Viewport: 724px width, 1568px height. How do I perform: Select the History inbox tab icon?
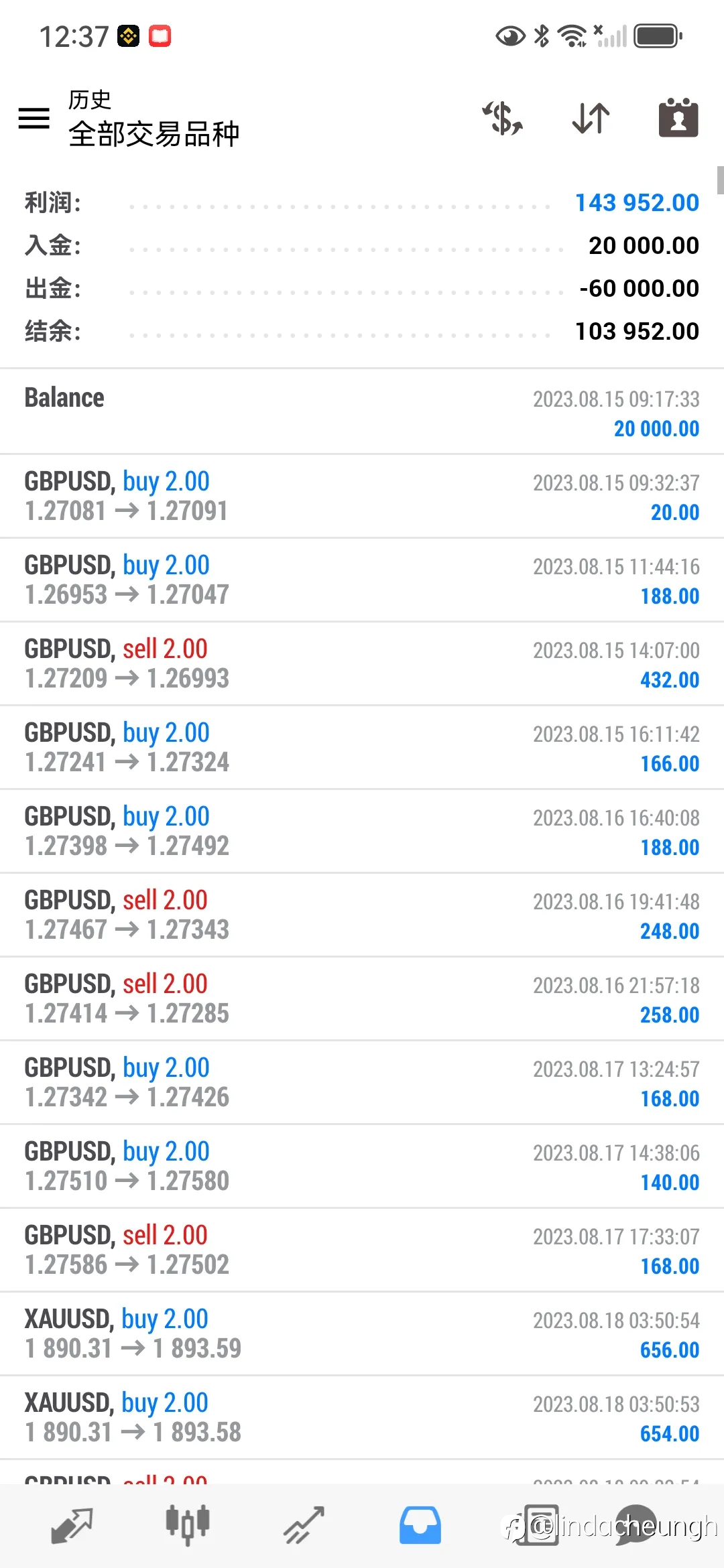tap(420, 1526)
